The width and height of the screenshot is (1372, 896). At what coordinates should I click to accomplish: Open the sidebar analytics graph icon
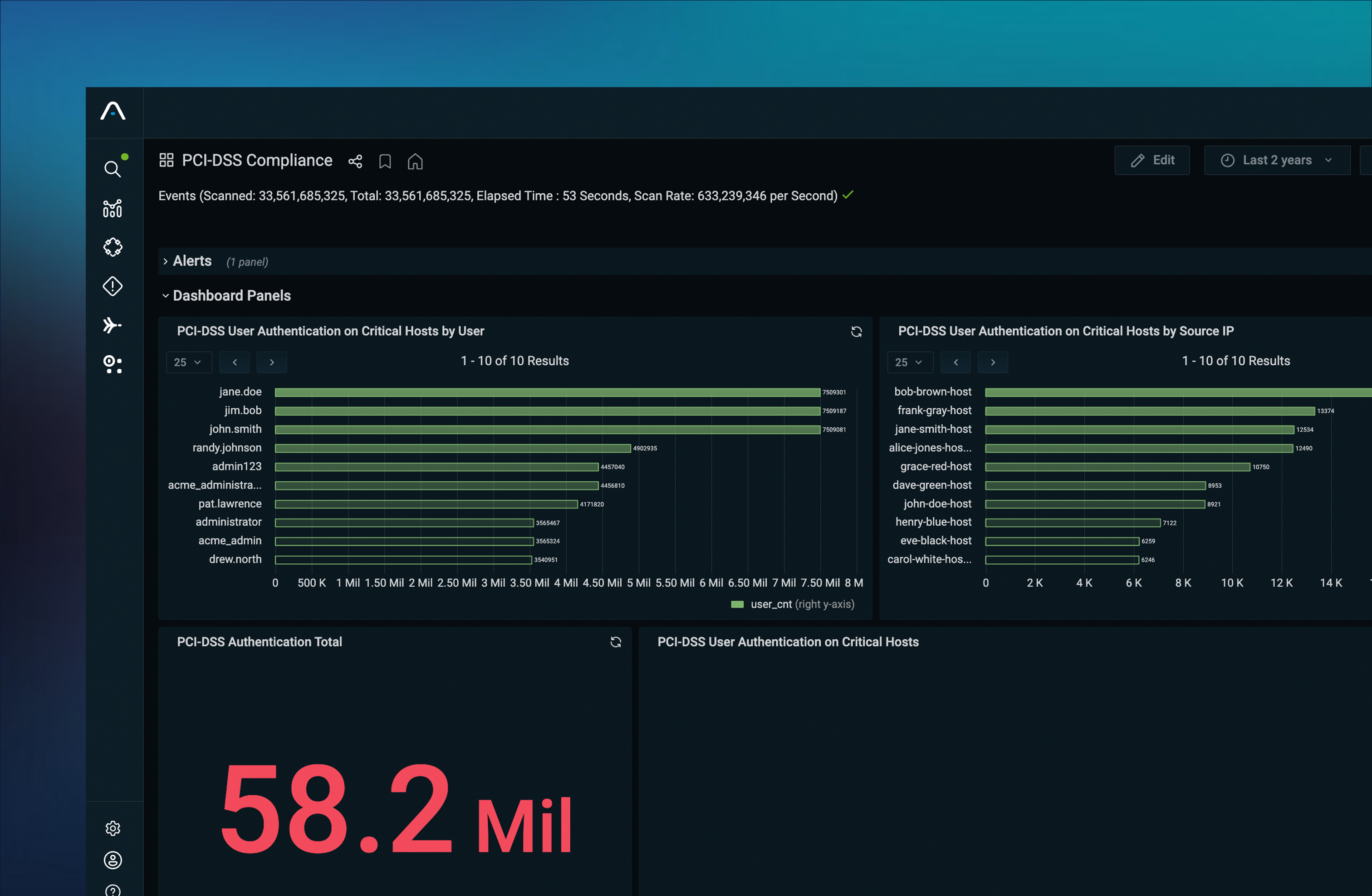113,208
